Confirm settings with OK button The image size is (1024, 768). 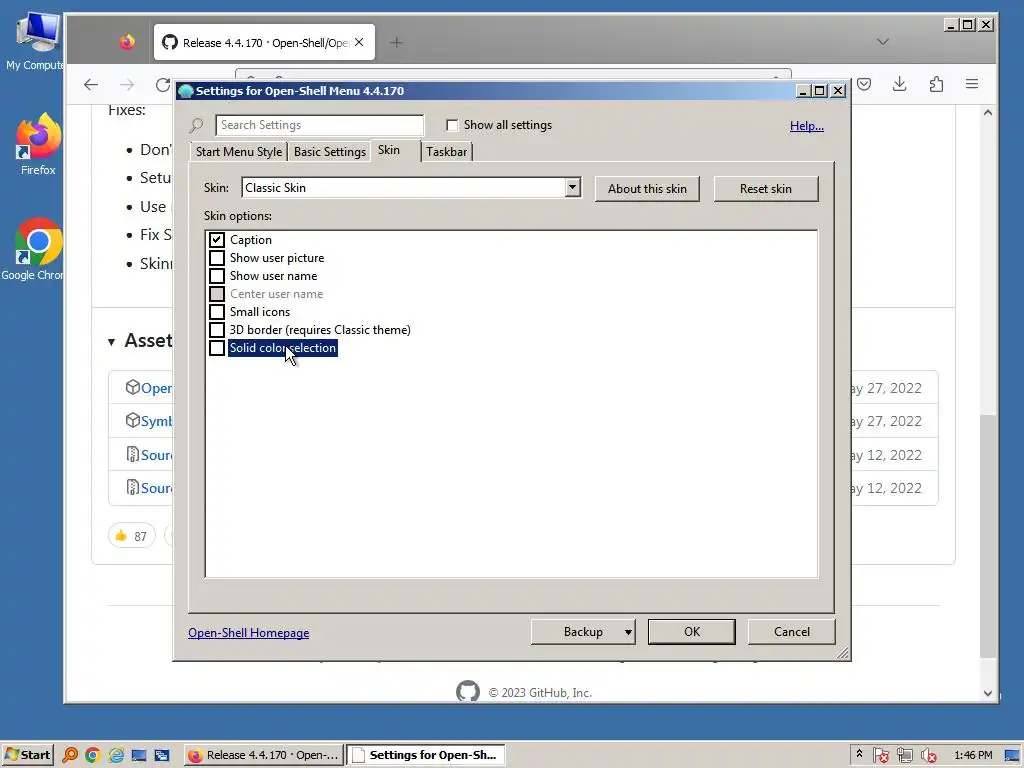[692, 632]
